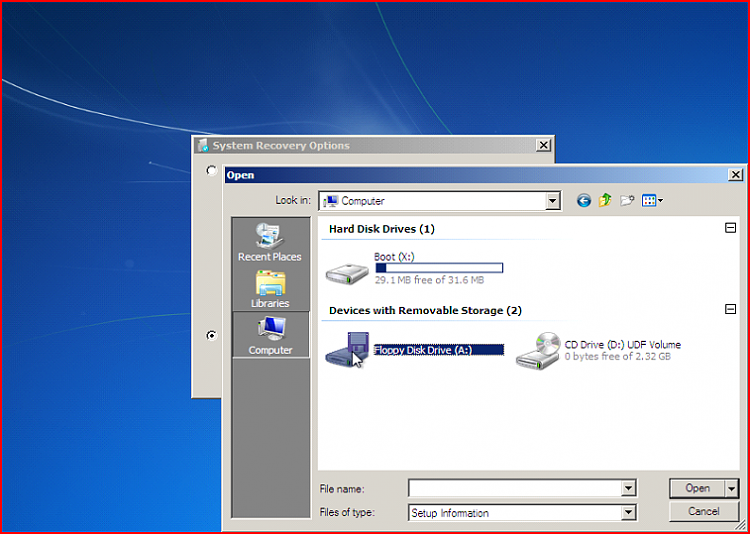Go up one level with the folder-up icon
The width and height of the screenshot is (750, 534).
tap(605, 200)
